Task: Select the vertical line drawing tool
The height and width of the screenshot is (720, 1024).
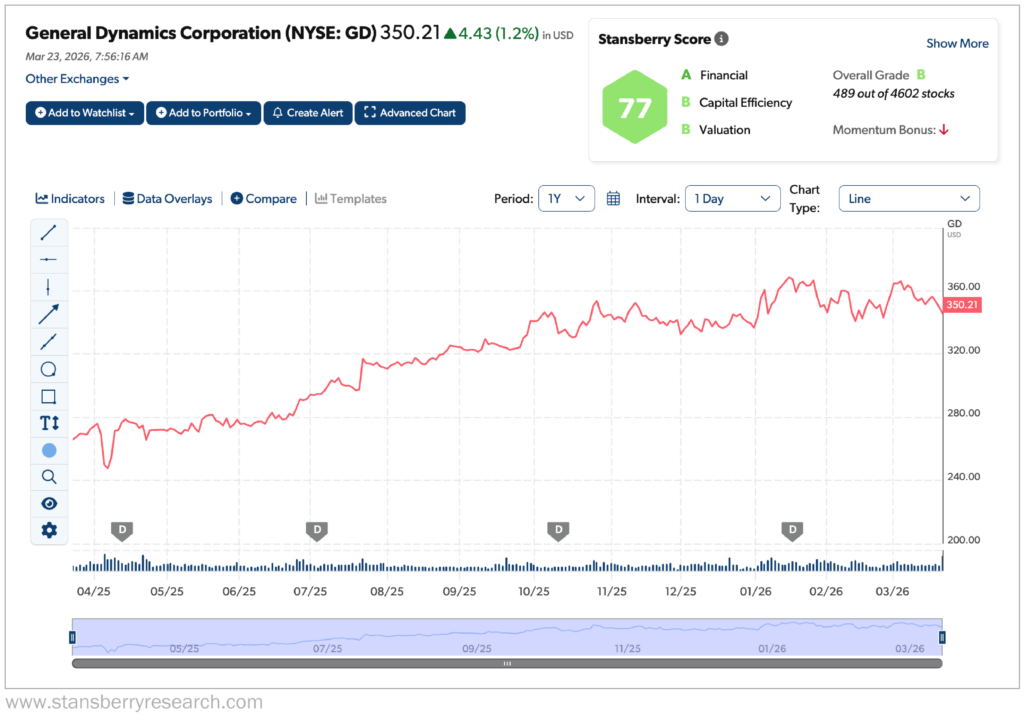Action: pos(49,286)
